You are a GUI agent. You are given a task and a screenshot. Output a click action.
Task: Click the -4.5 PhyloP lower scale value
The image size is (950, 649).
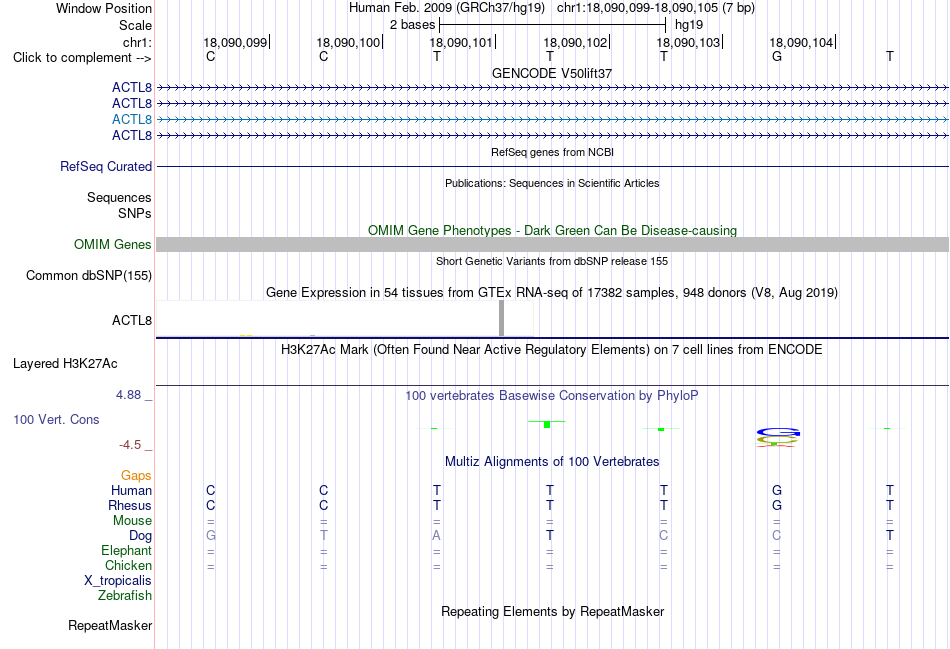130,445
